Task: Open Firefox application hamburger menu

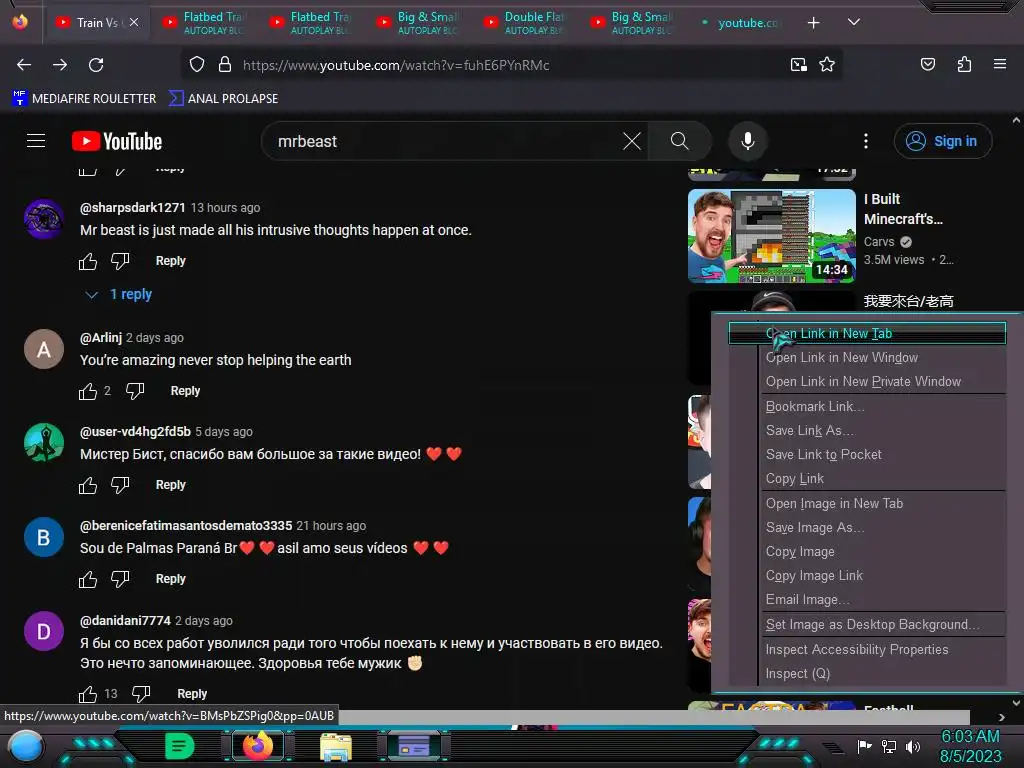Action: (x=1000, y=65)
